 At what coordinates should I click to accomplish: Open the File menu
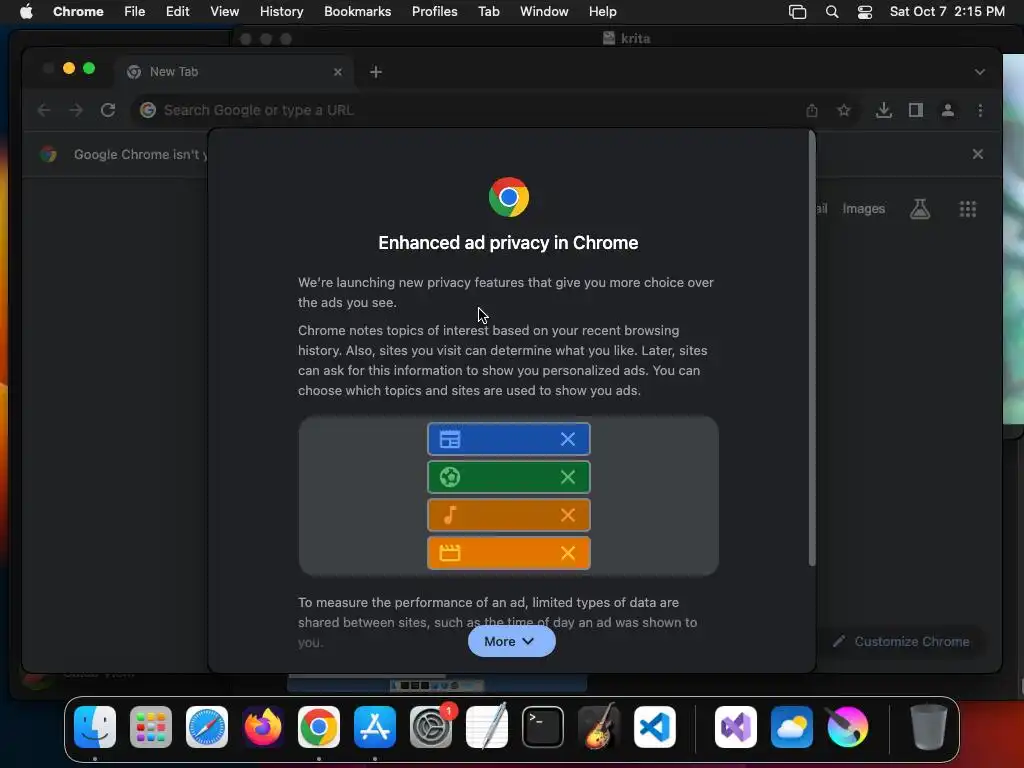(x=135, y=12)
